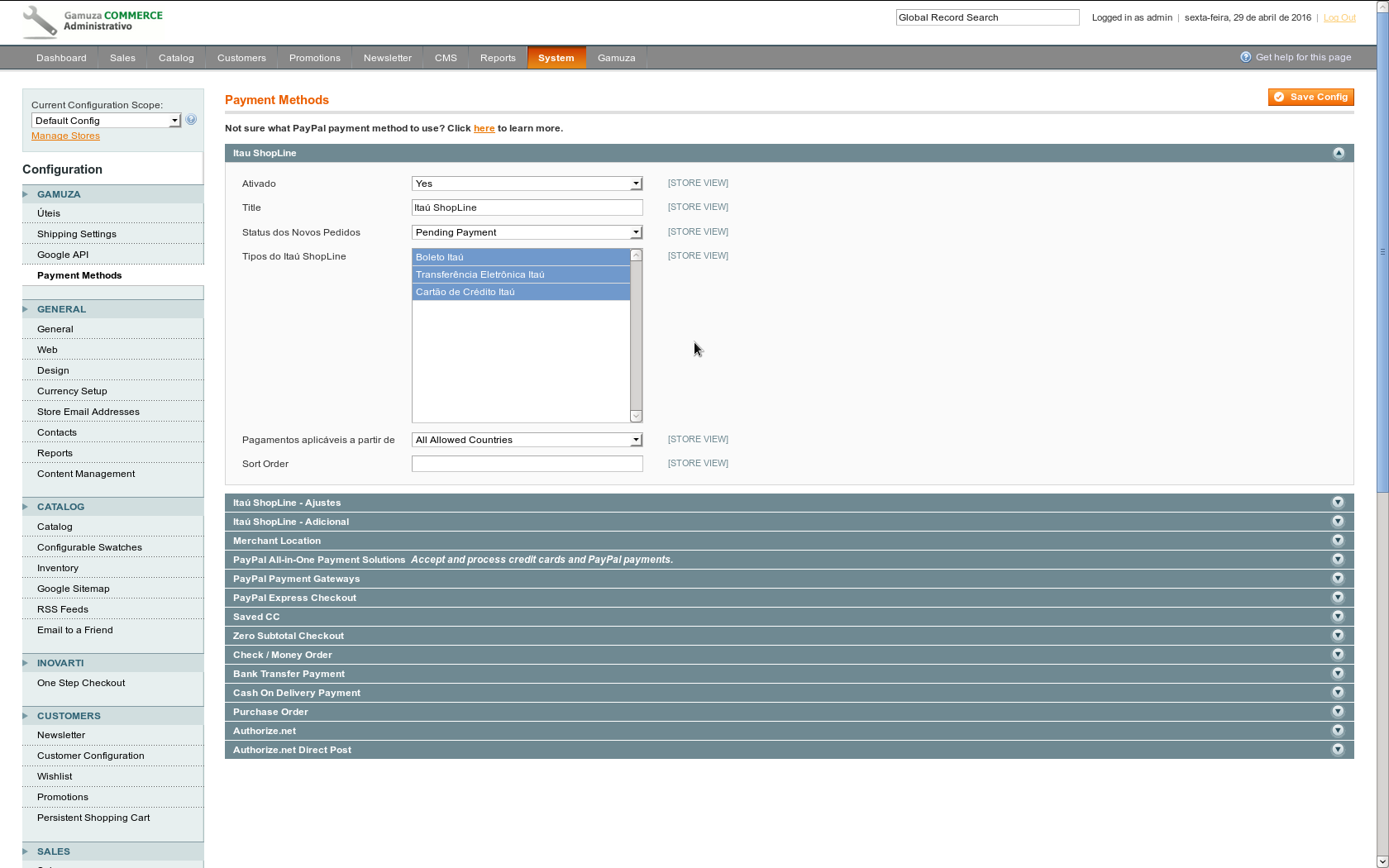This screenshot has width=1389, height=868.
Task: Open the CMS menu
Action: pos(446,58)
